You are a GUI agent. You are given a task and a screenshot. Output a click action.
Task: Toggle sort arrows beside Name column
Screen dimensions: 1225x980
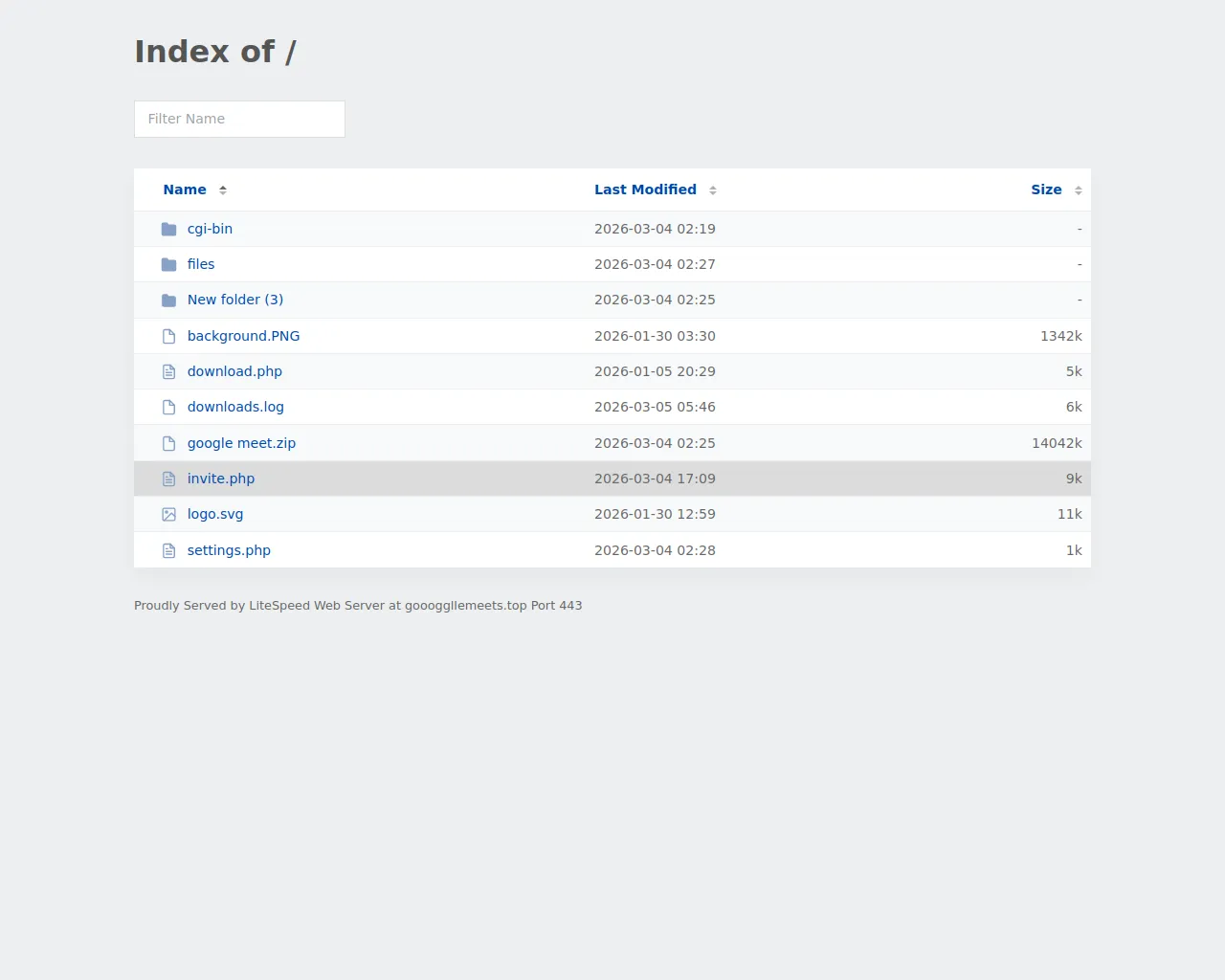(223, 190)
